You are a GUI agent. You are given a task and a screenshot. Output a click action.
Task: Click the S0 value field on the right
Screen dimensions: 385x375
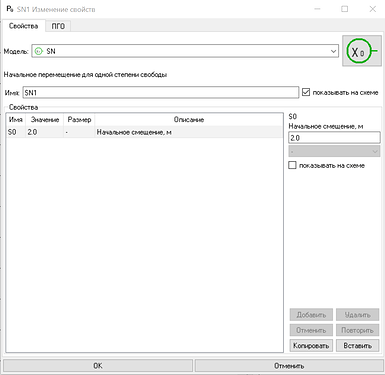point(334,138)
